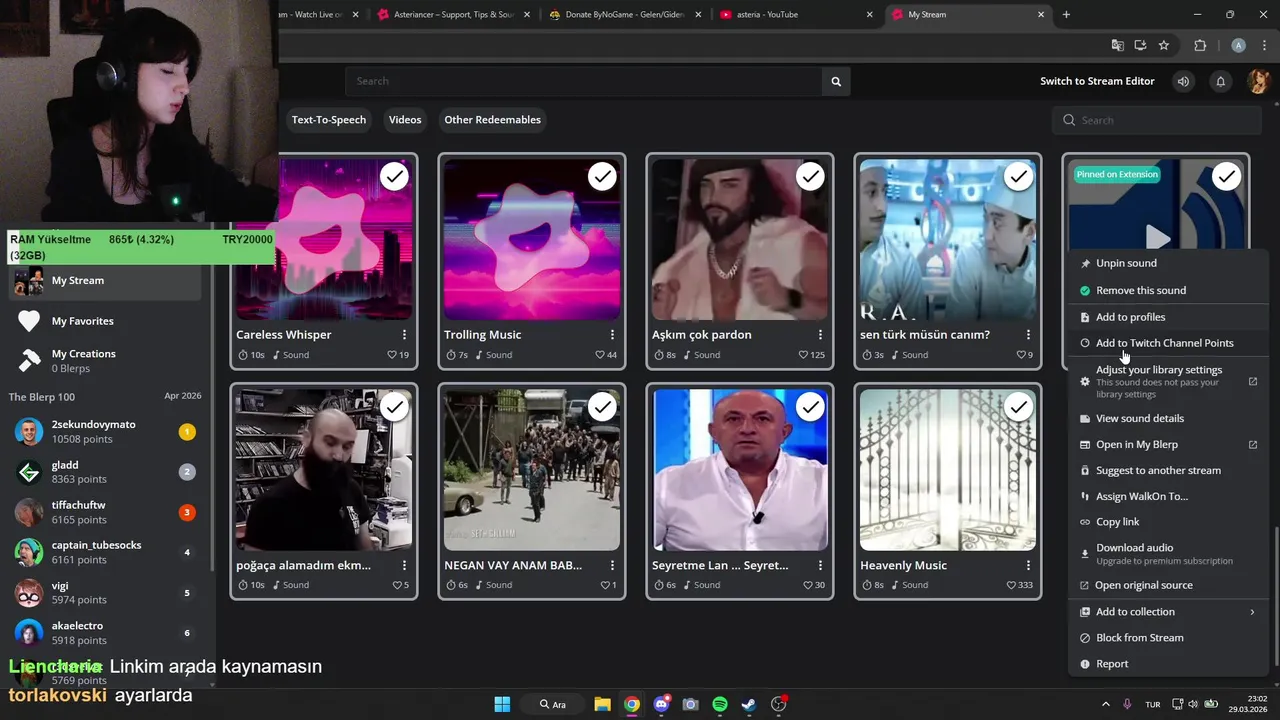Focus the main top search field

[x=584, y=81]
